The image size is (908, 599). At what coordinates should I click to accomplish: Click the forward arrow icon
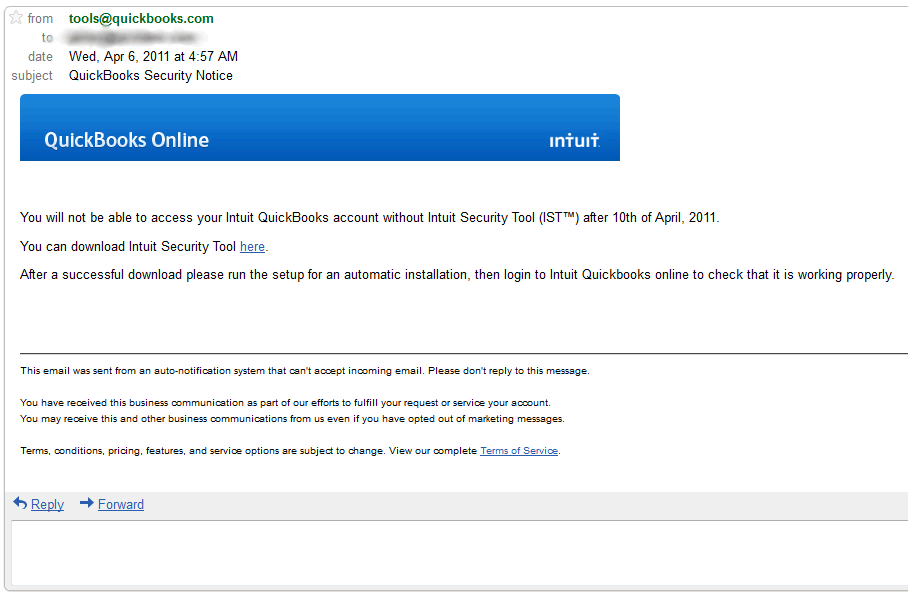(x=87, y=503)
